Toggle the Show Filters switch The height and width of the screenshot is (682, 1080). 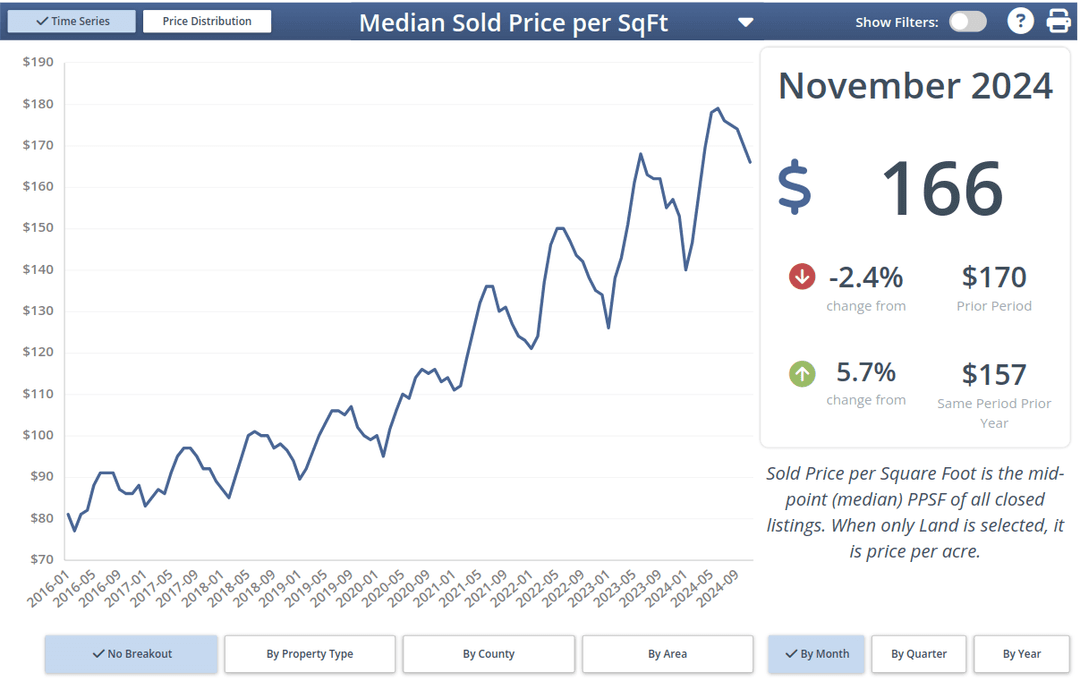pyautogui.click(x=967, y=21)
